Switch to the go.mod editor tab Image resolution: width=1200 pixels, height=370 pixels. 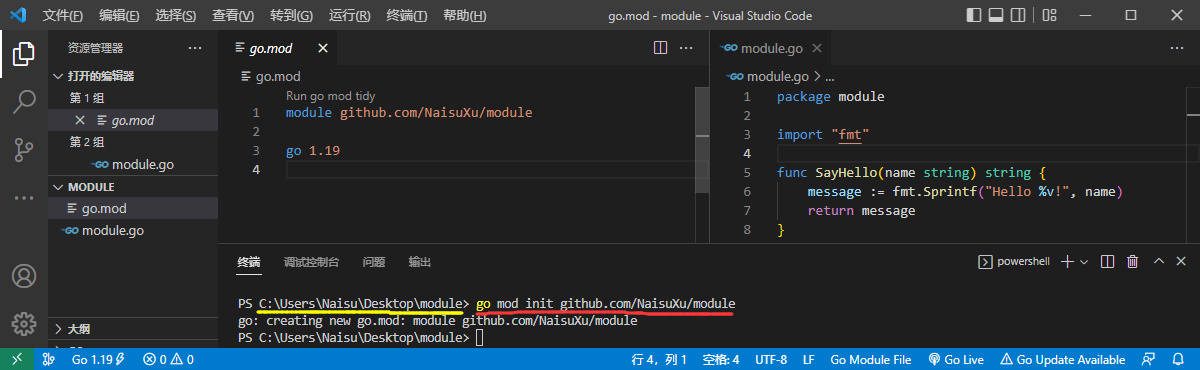tap(278, 48)
